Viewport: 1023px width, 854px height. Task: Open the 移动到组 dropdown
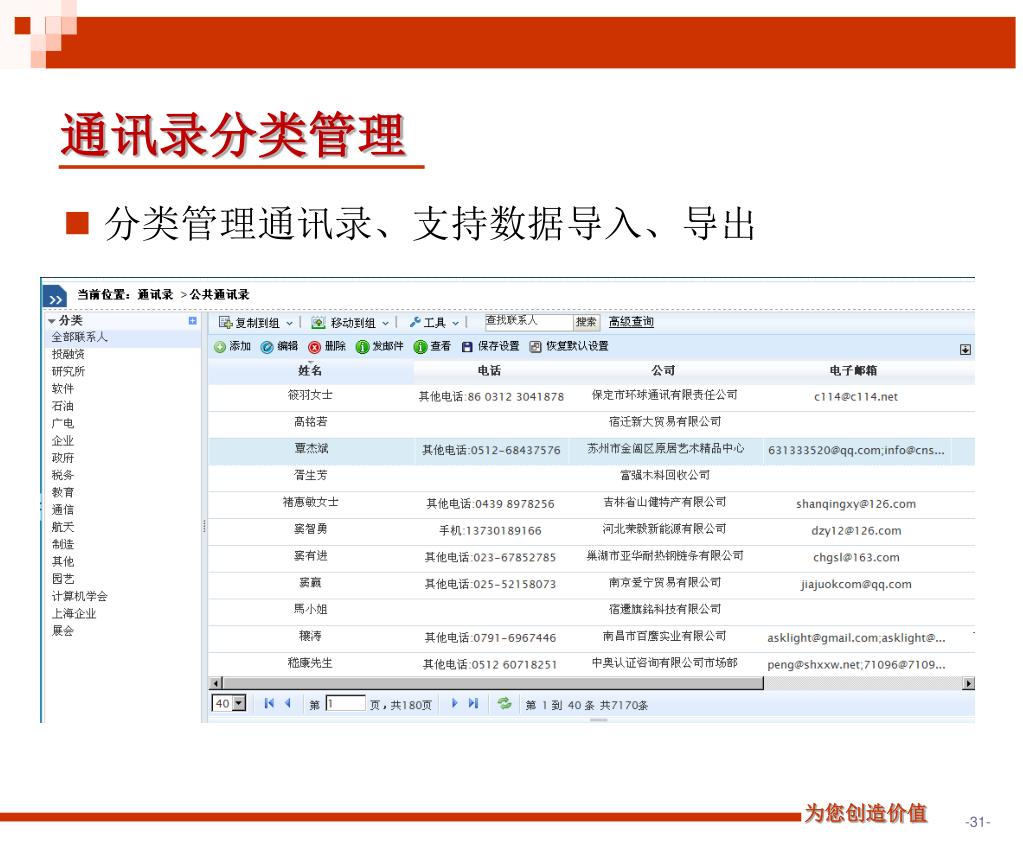[x=385, y=323]
